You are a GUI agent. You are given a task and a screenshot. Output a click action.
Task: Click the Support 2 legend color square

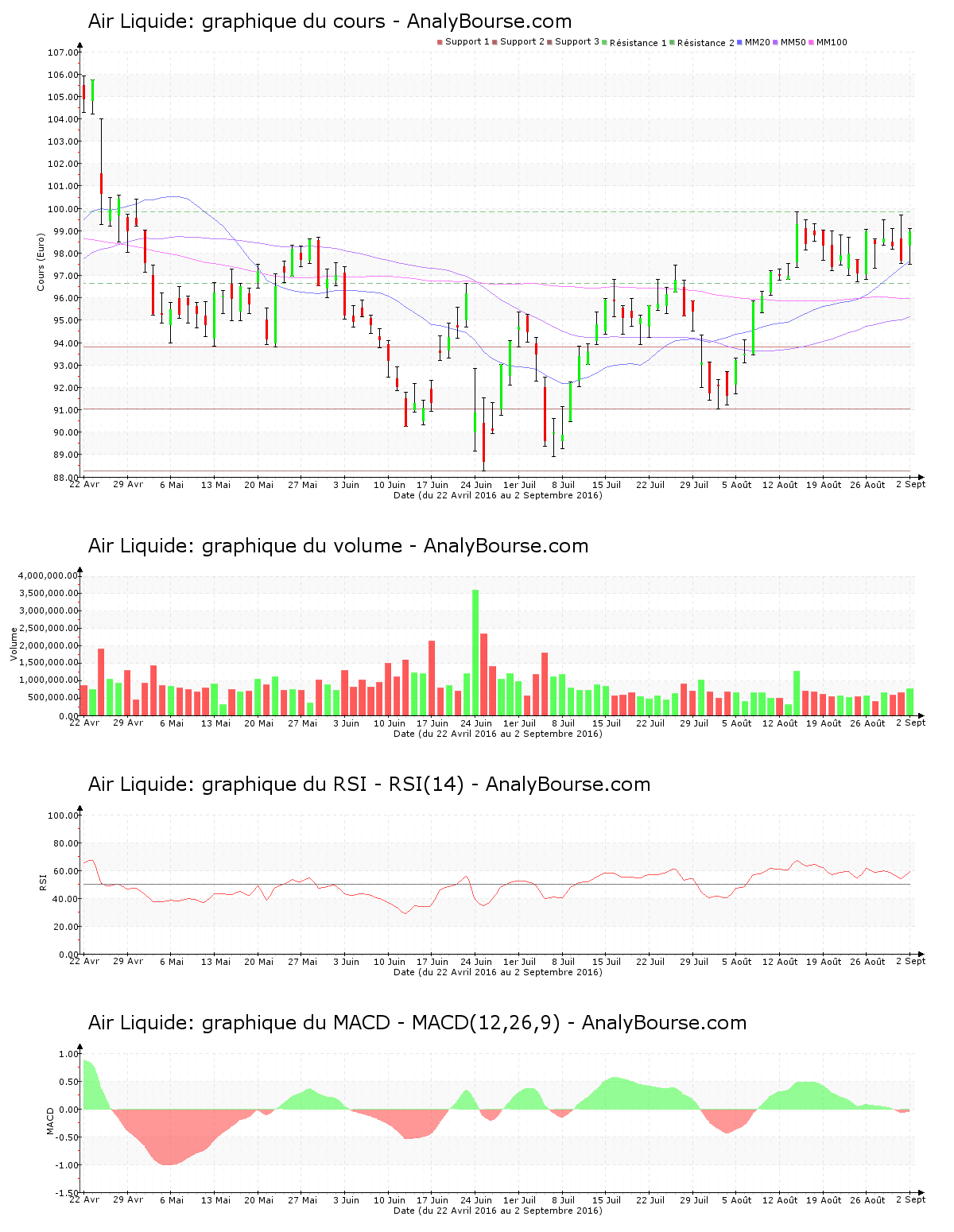pos(494,42)
